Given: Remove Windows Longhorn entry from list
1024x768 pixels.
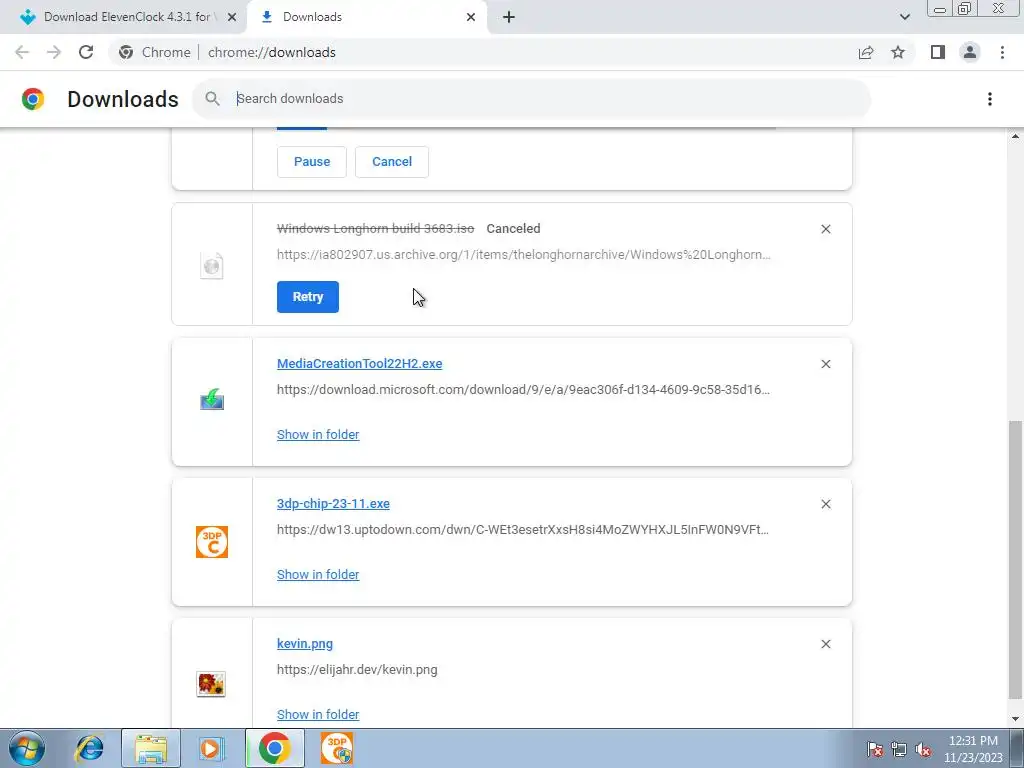Looking at the screenshot, I should coord(825,229).
